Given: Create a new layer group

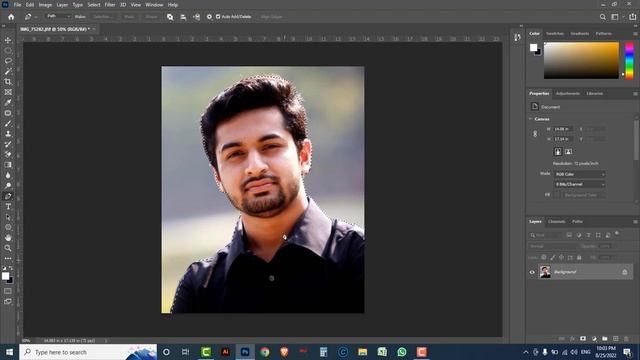Looking at the screenshot, I should click(604, 338).
